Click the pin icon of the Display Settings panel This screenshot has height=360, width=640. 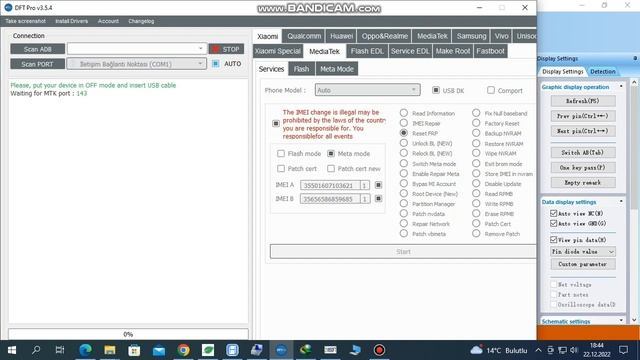(635, 58)
